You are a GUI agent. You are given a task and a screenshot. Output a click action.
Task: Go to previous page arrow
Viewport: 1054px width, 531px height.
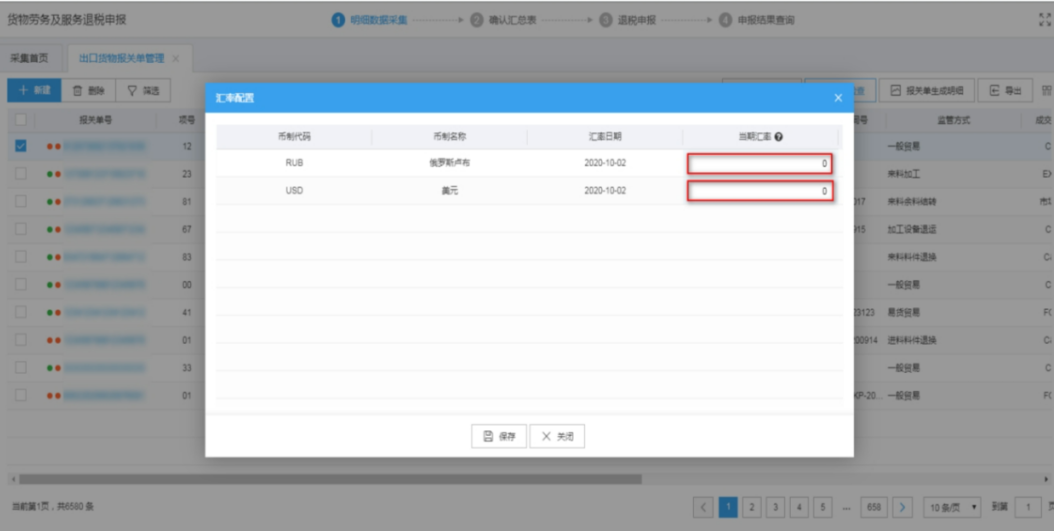pyautogui.click(x=704, y=506)
